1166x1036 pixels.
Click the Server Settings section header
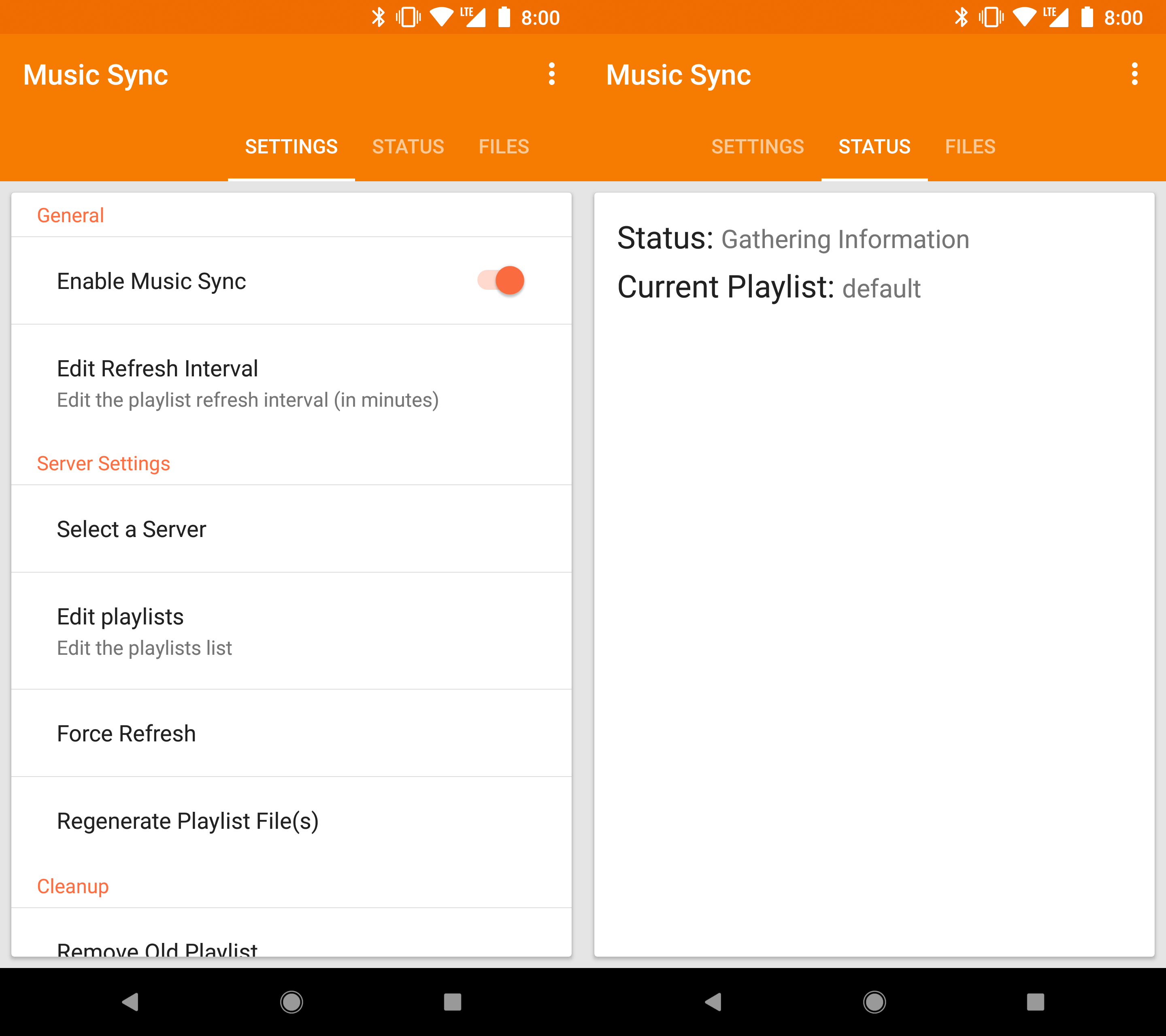click(103, 463)
